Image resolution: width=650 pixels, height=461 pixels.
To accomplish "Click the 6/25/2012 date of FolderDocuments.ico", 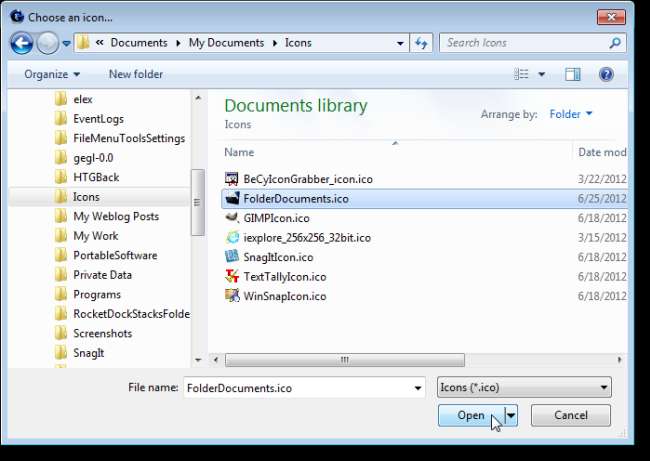I will 602,199.
